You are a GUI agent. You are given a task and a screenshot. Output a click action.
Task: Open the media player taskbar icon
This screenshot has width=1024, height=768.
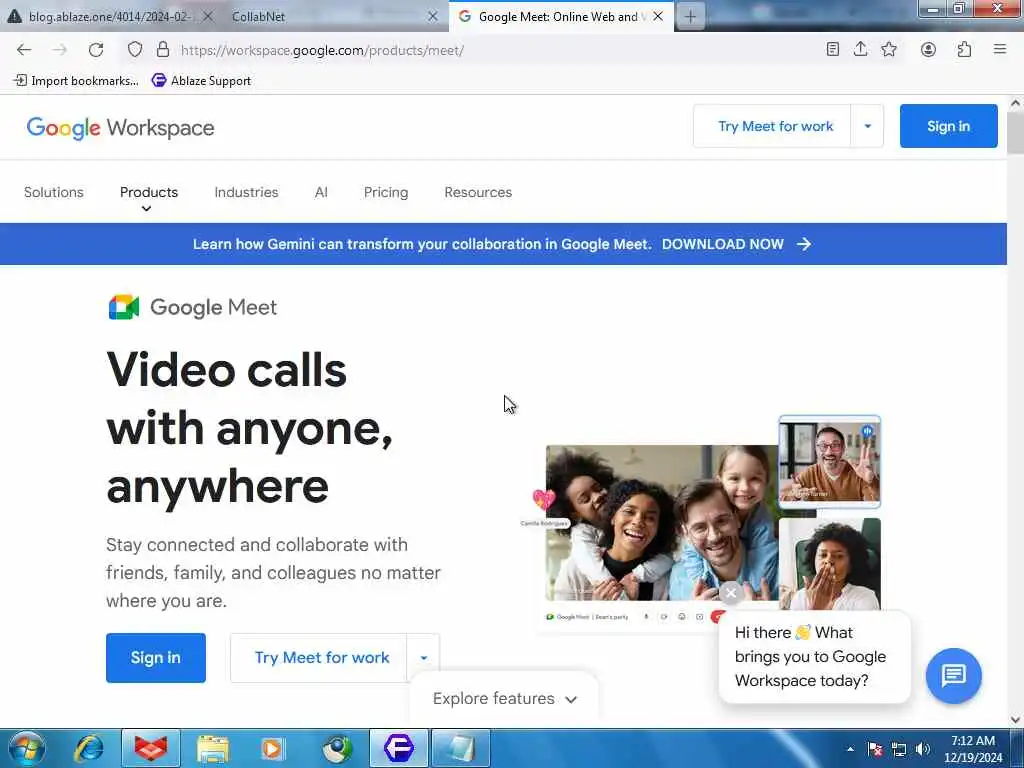click(272, 748)
